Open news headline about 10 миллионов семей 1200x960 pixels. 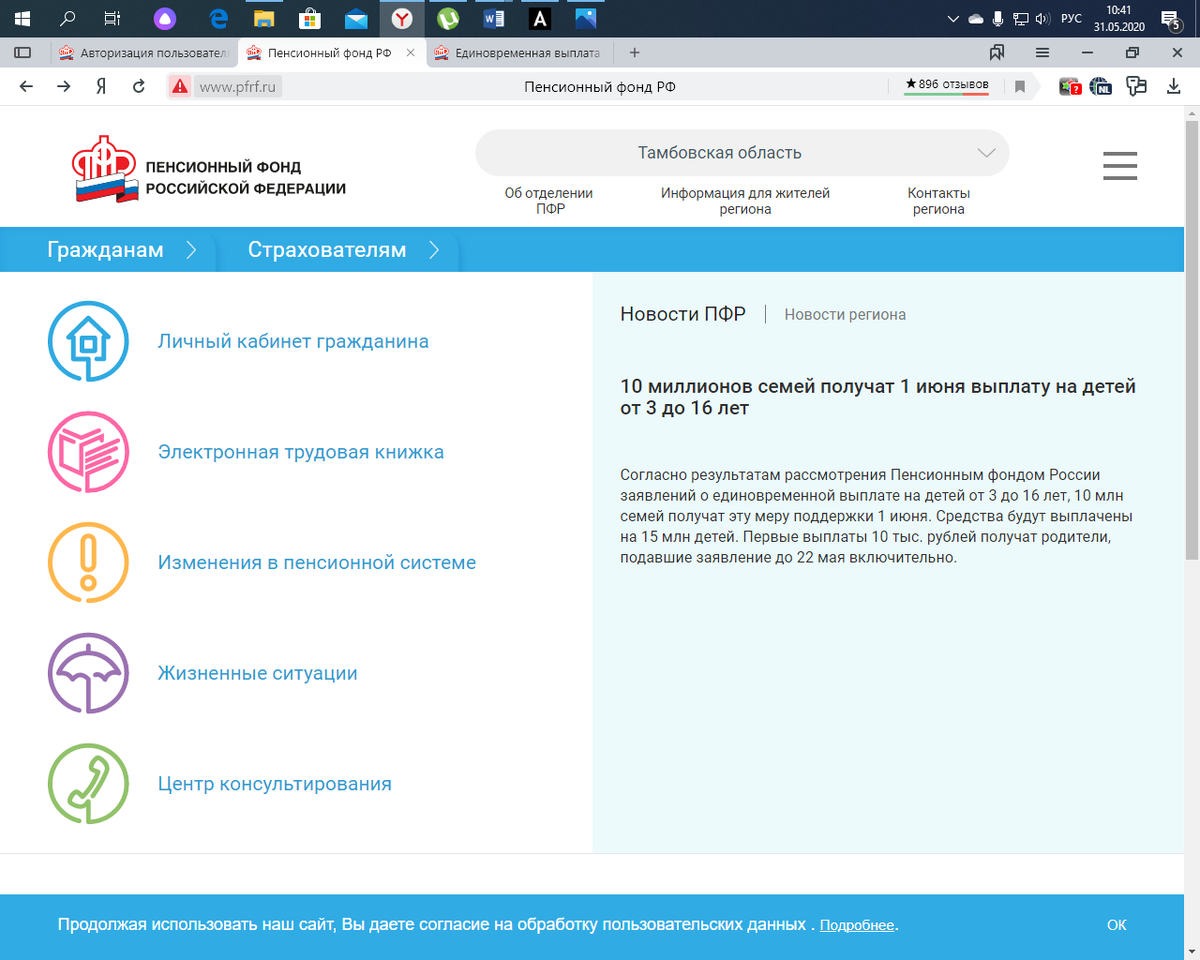[878, 397]
